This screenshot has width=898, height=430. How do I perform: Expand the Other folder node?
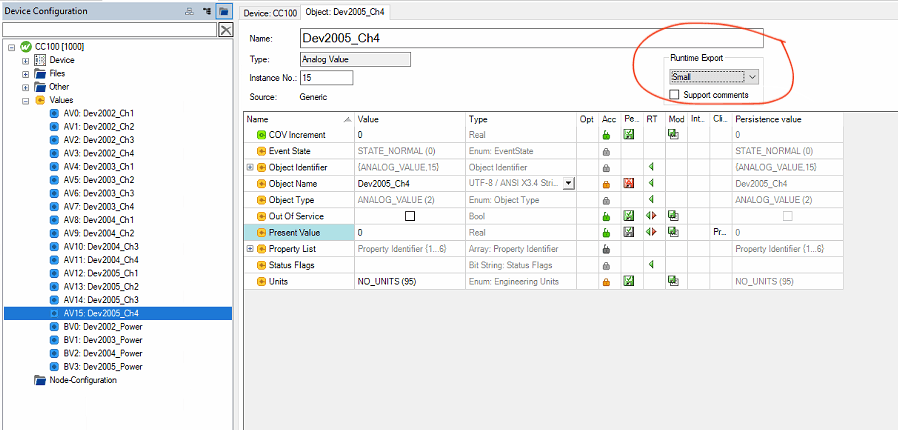25,87
